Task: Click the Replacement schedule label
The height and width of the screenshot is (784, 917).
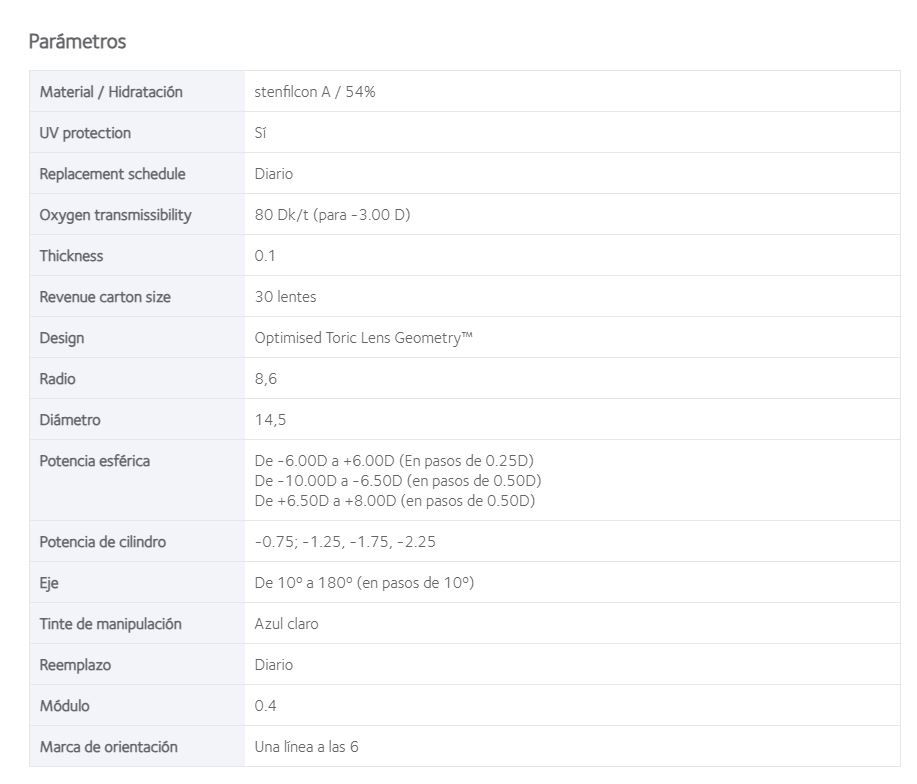Action: [x=112, y=174]
